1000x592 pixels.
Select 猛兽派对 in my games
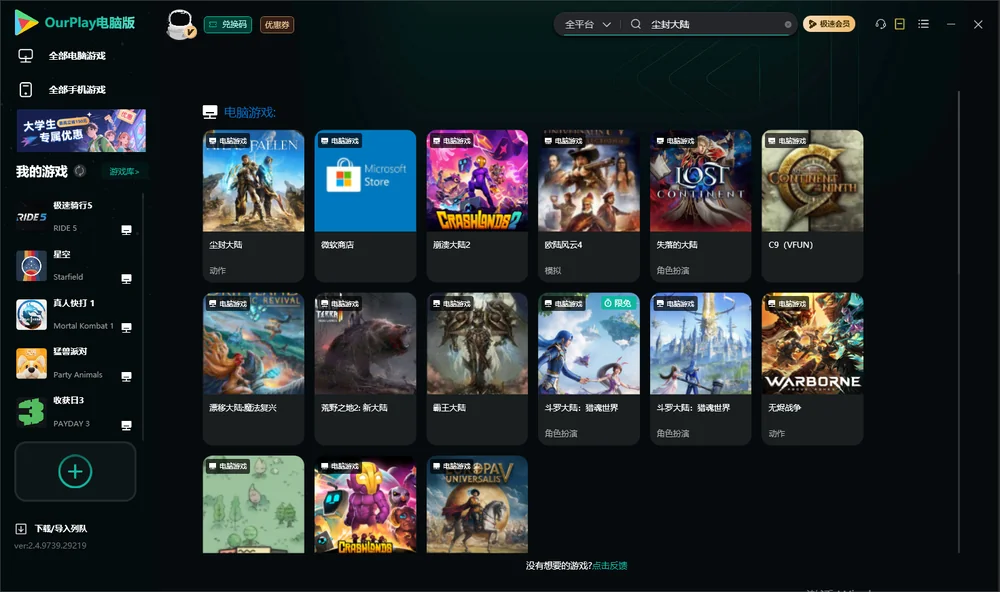tap(75, 364)
